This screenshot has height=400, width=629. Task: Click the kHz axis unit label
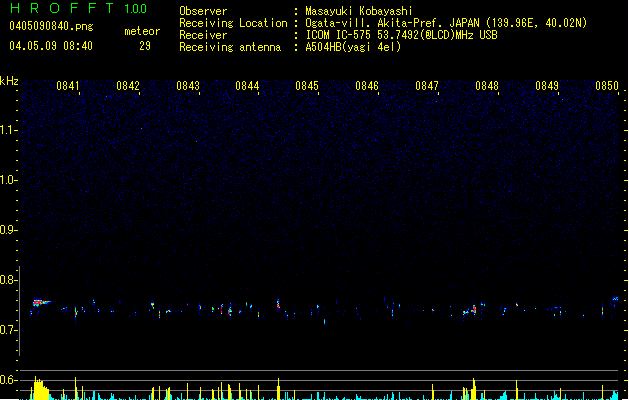pyautogui.click(x=9, y=81)
